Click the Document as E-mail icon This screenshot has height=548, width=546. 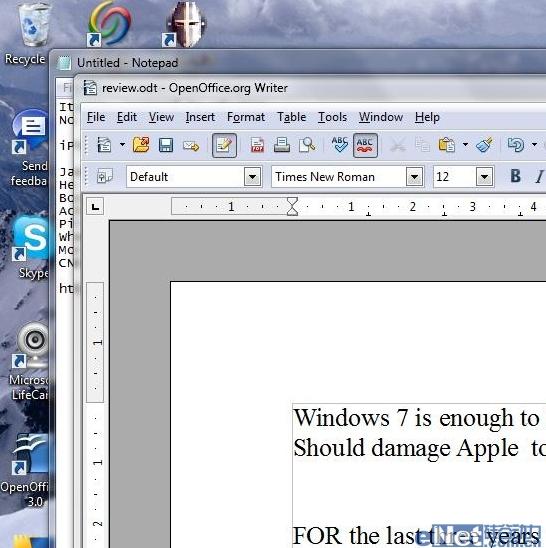pos(191,146)
